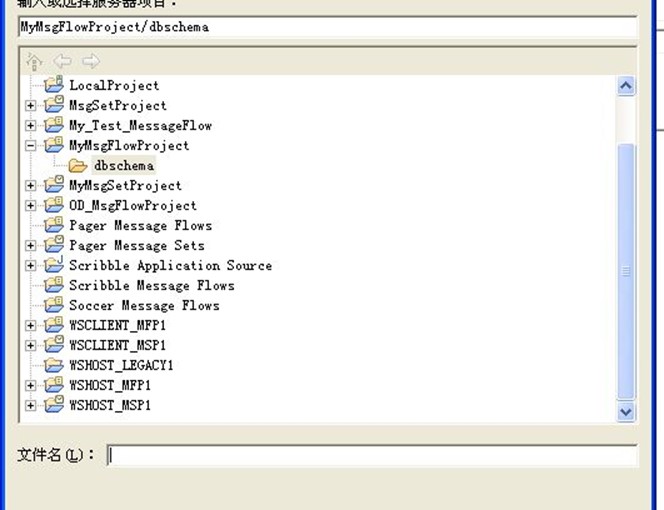This screenshot has height=510, width=664.
Task: Select the My_Test_MessageFlow project
Action: pos(140,126)
